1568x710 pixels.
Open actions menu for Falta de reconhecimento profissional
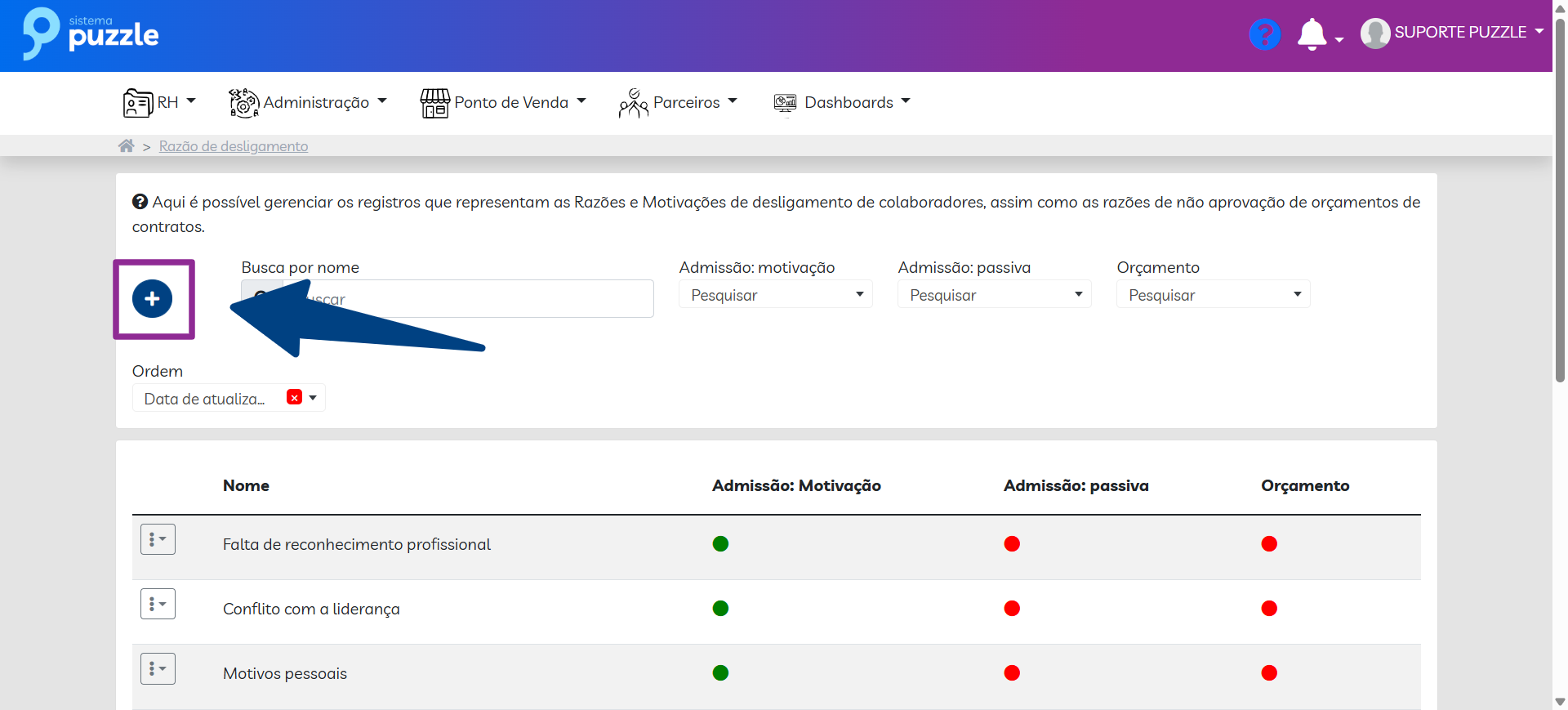(x=158, y=540)
